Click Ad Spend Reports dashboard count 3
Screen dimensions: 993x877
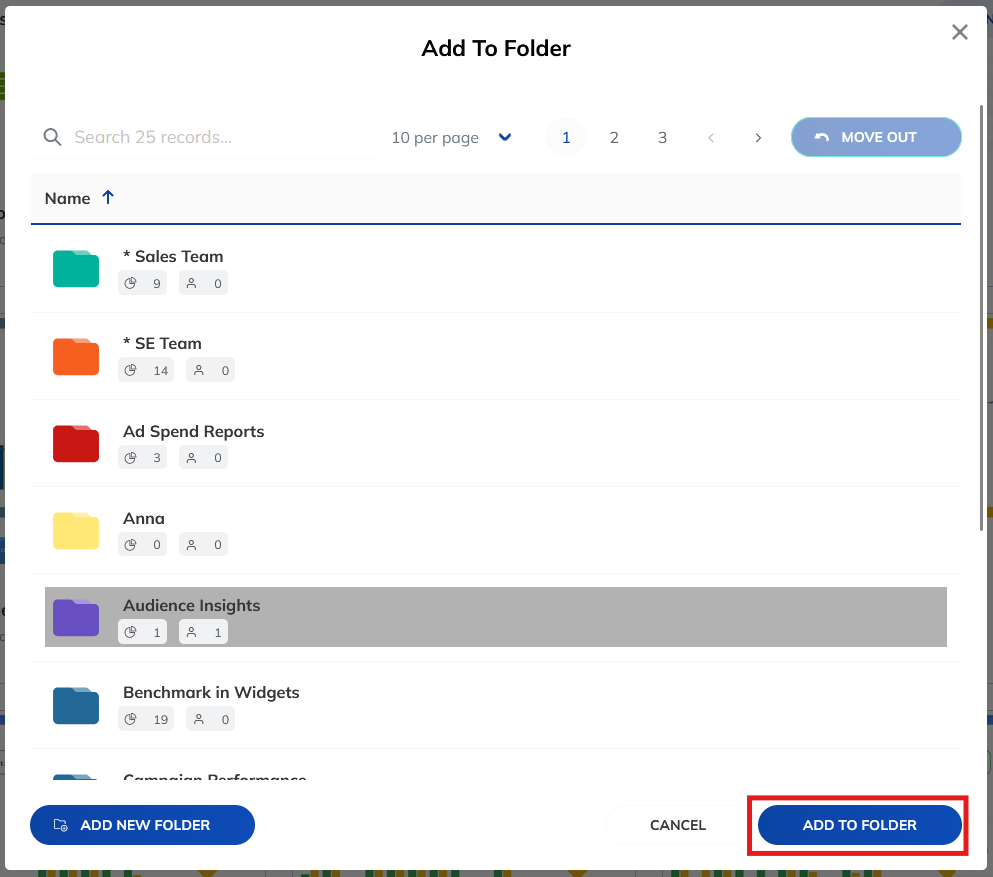tap(142, 457)
